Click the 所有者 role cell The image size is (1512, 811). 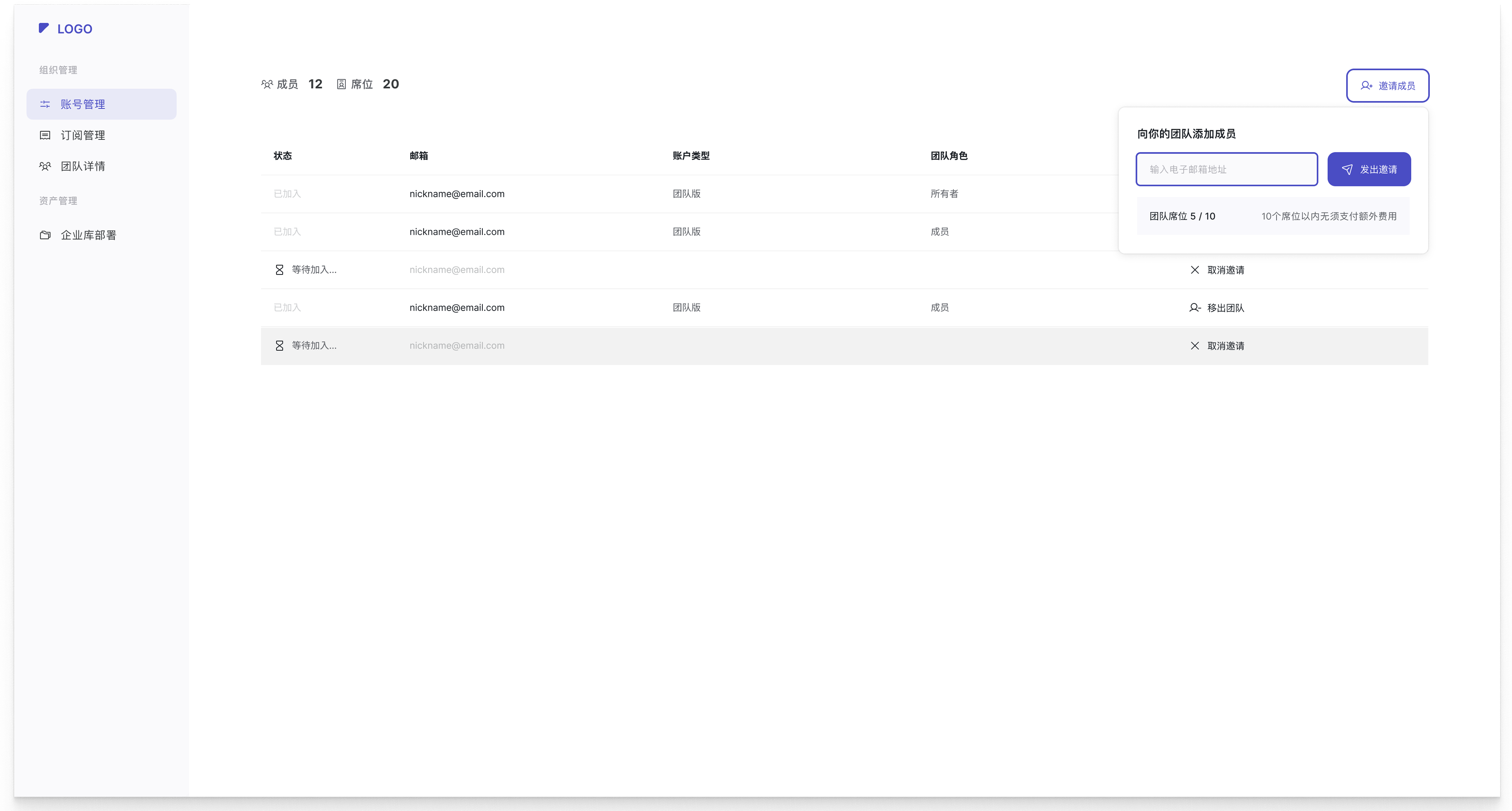click(944, 194)
